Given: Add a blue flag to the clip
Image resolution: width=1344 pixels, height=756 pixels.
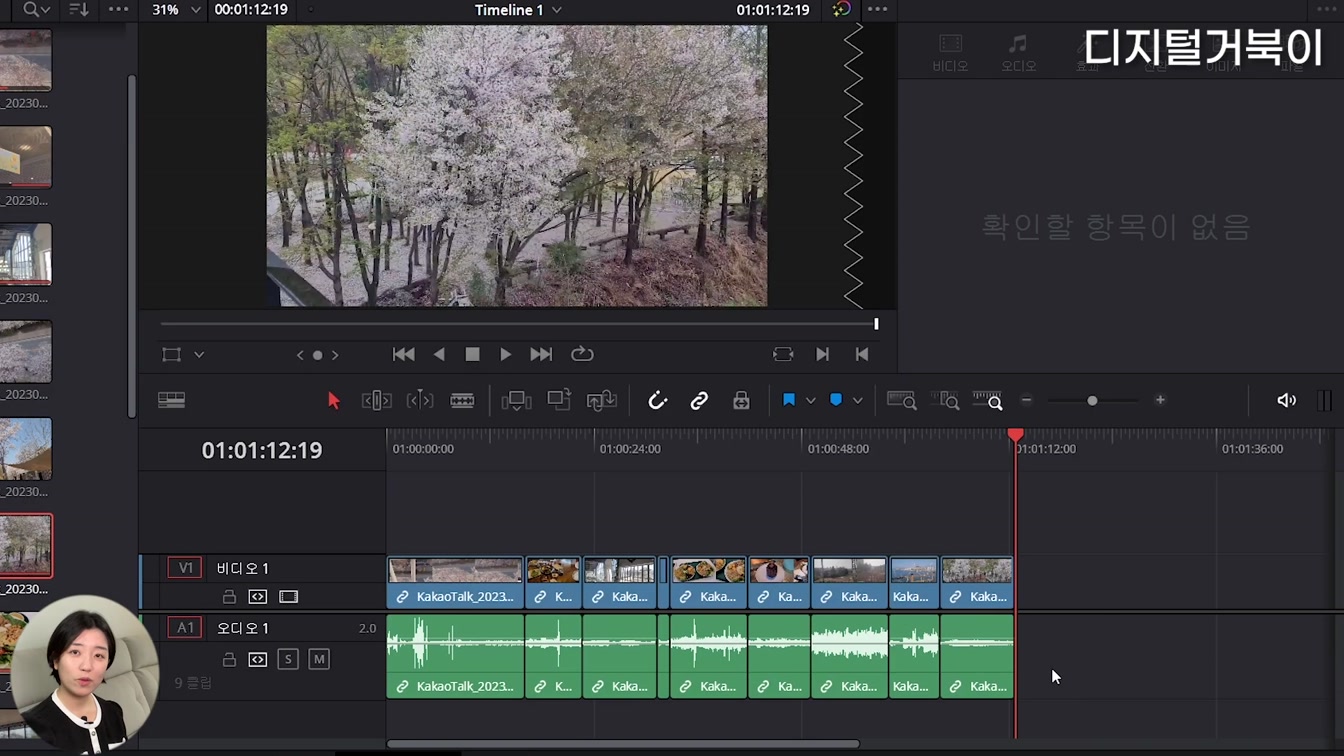Looking at the screenshot, I should click(789, 400).
